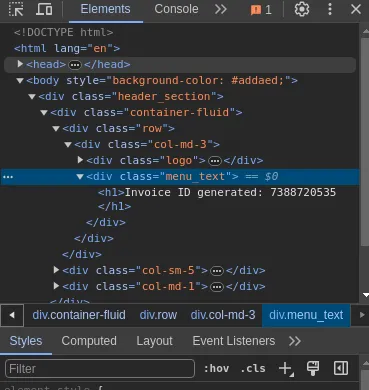This screenshot has height=390, width=369.
Task: Click the ellipsis badge in col-sm-5 div
Action: 217,271
